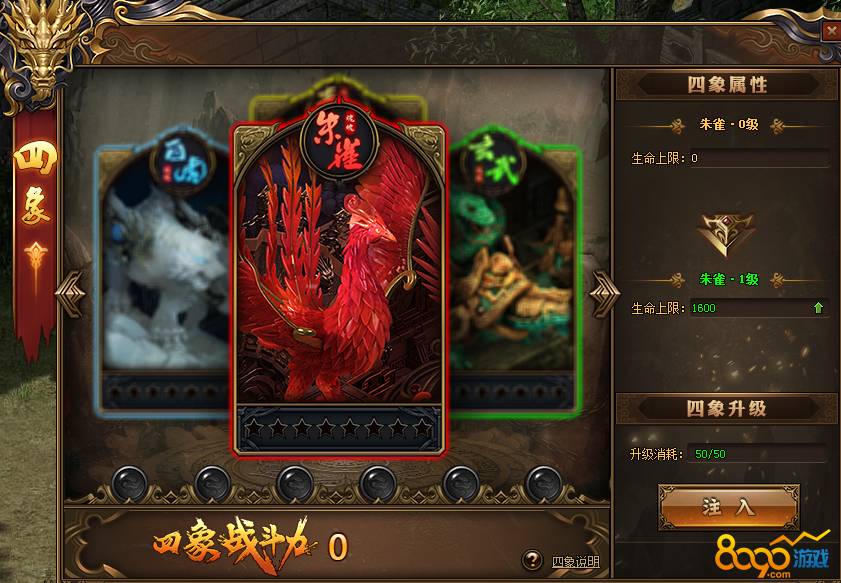Screen dimensions: 841x583
Task: Click the fourth dragon orb slot
Action: point(378,484)
